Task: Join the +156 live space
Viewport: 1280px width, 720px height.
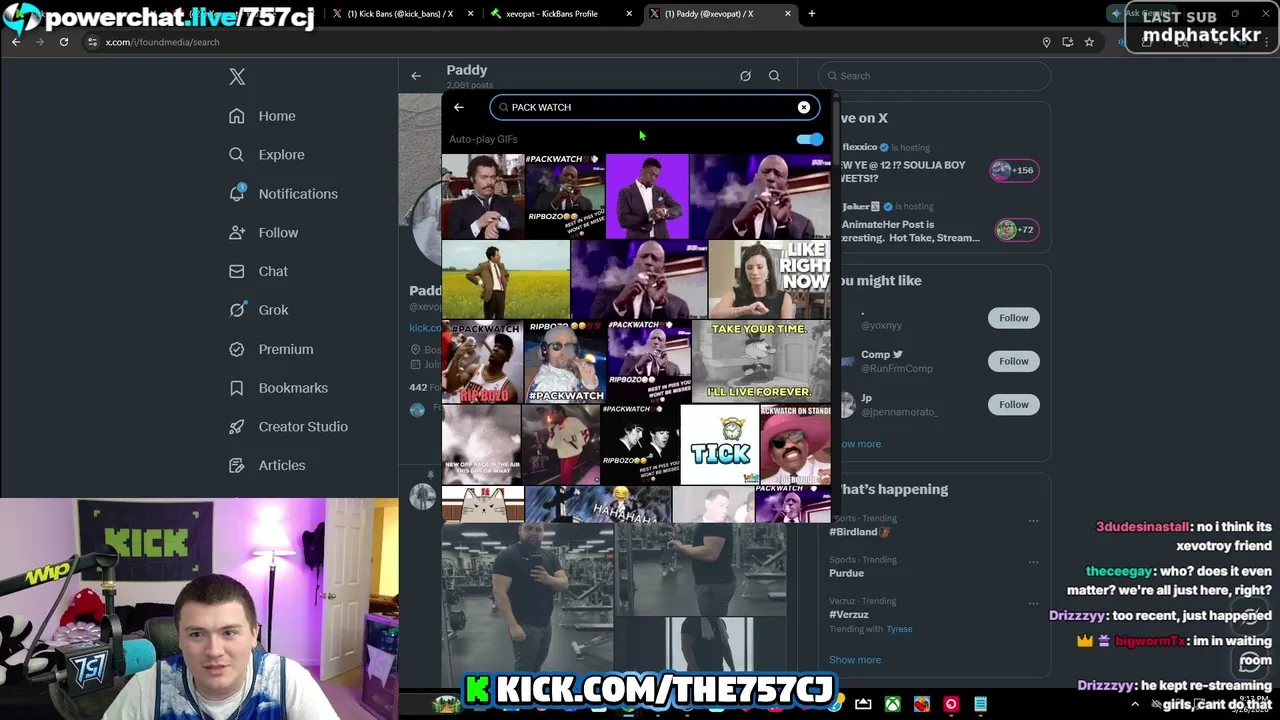Action: (x=1014, y=170)
